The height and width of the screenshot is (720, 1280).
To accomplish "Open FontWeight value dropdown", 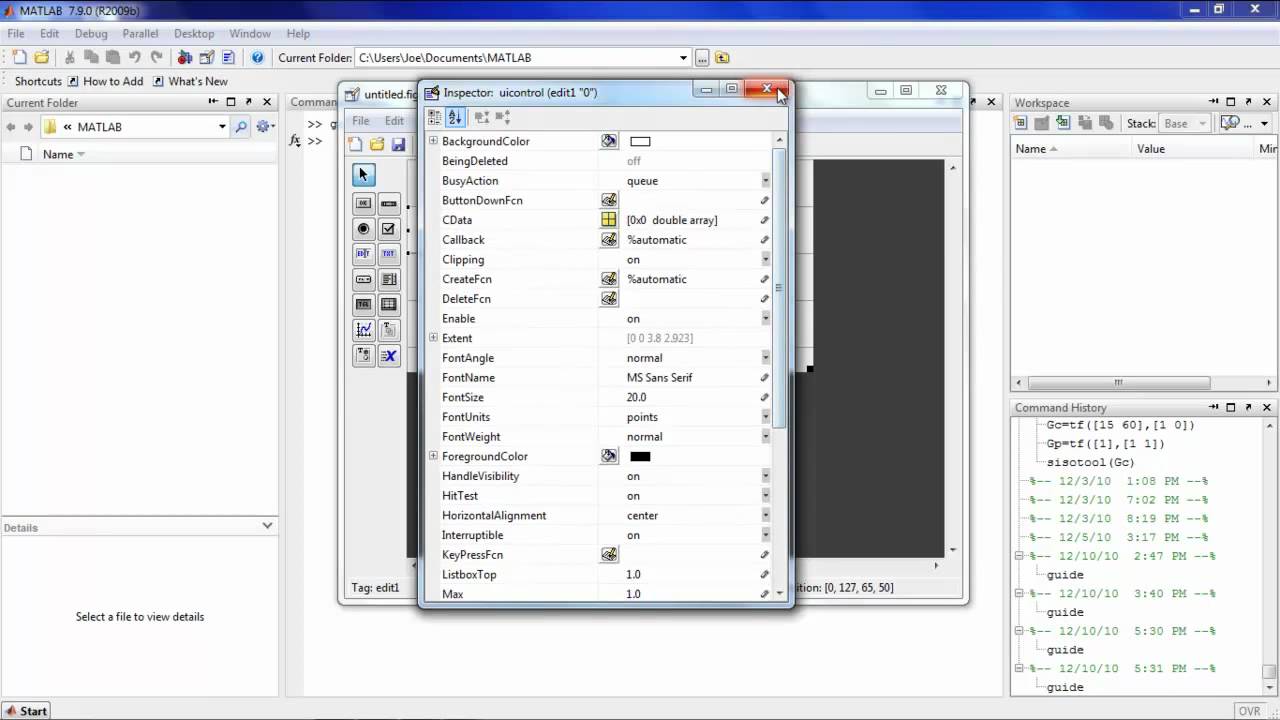I will (x=765, y=437).
